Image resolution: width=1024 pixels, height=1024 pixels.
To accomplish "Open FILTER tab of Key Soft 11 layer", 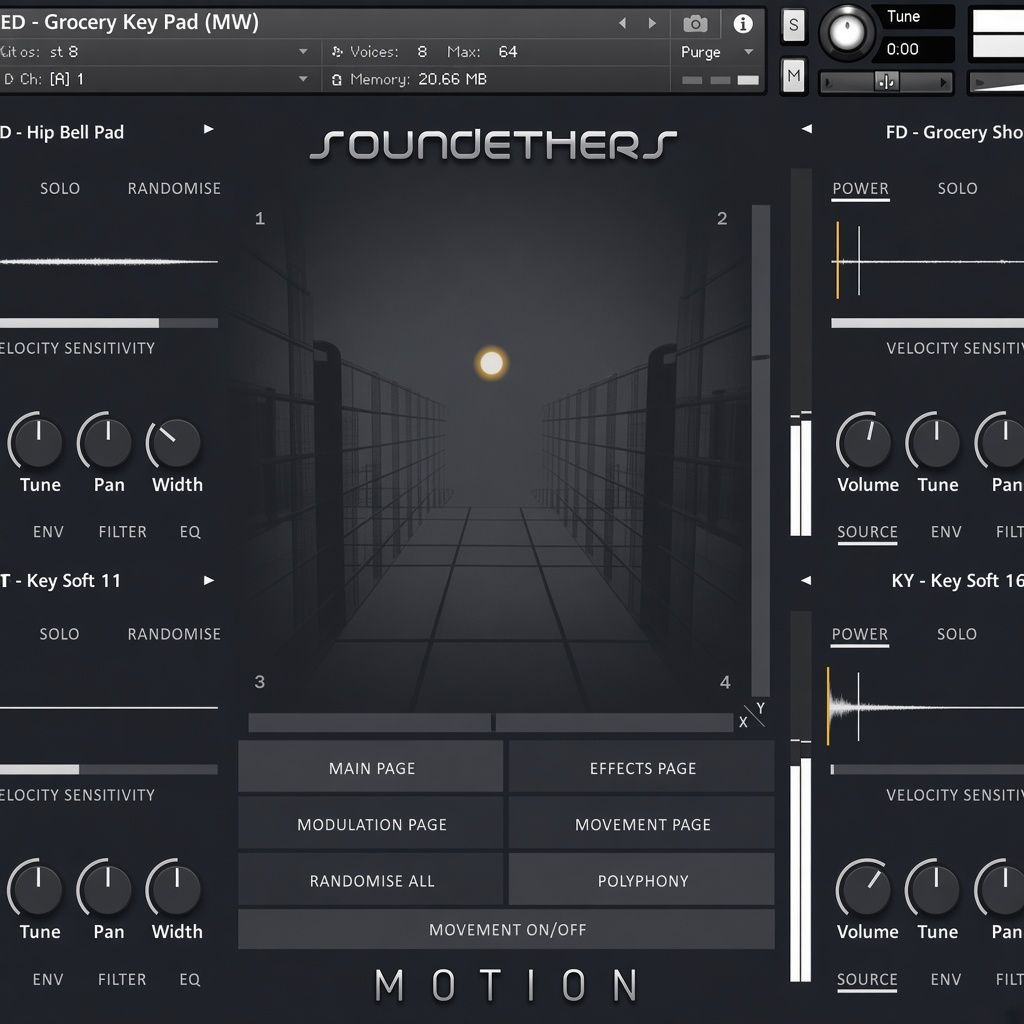I will [x=122, y=979].
